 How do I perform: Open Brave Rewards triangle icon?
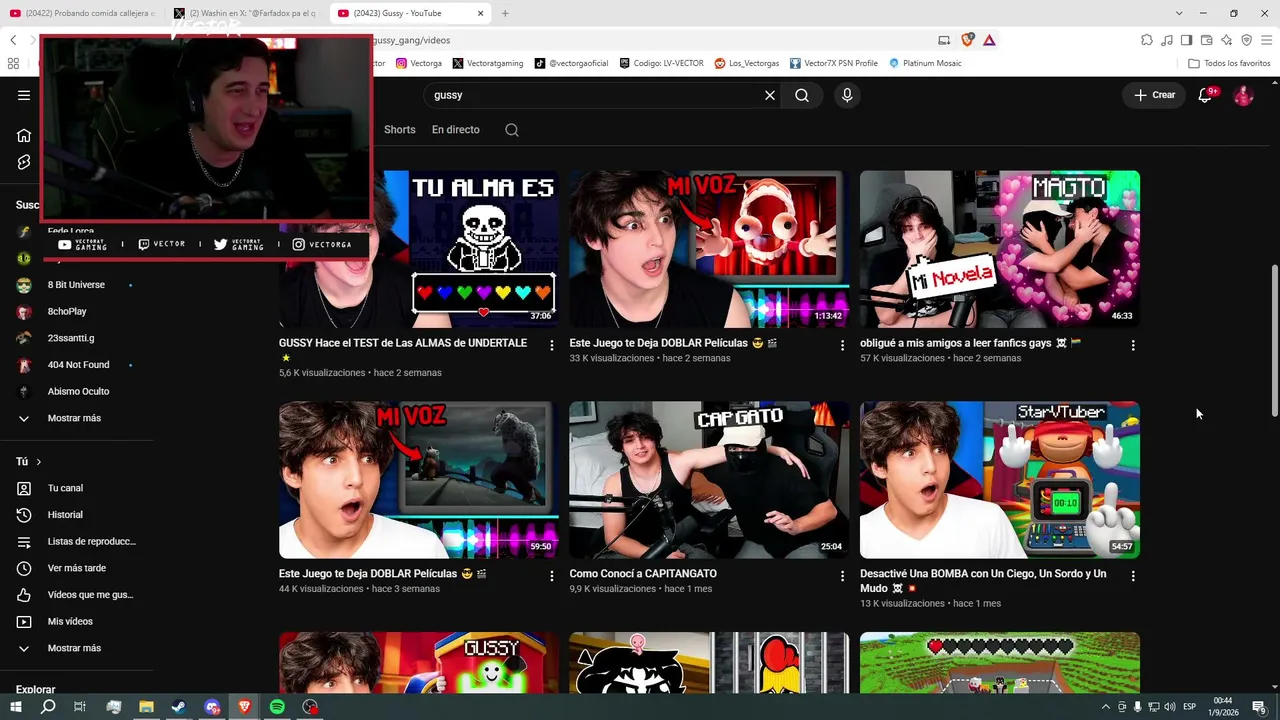989,40
